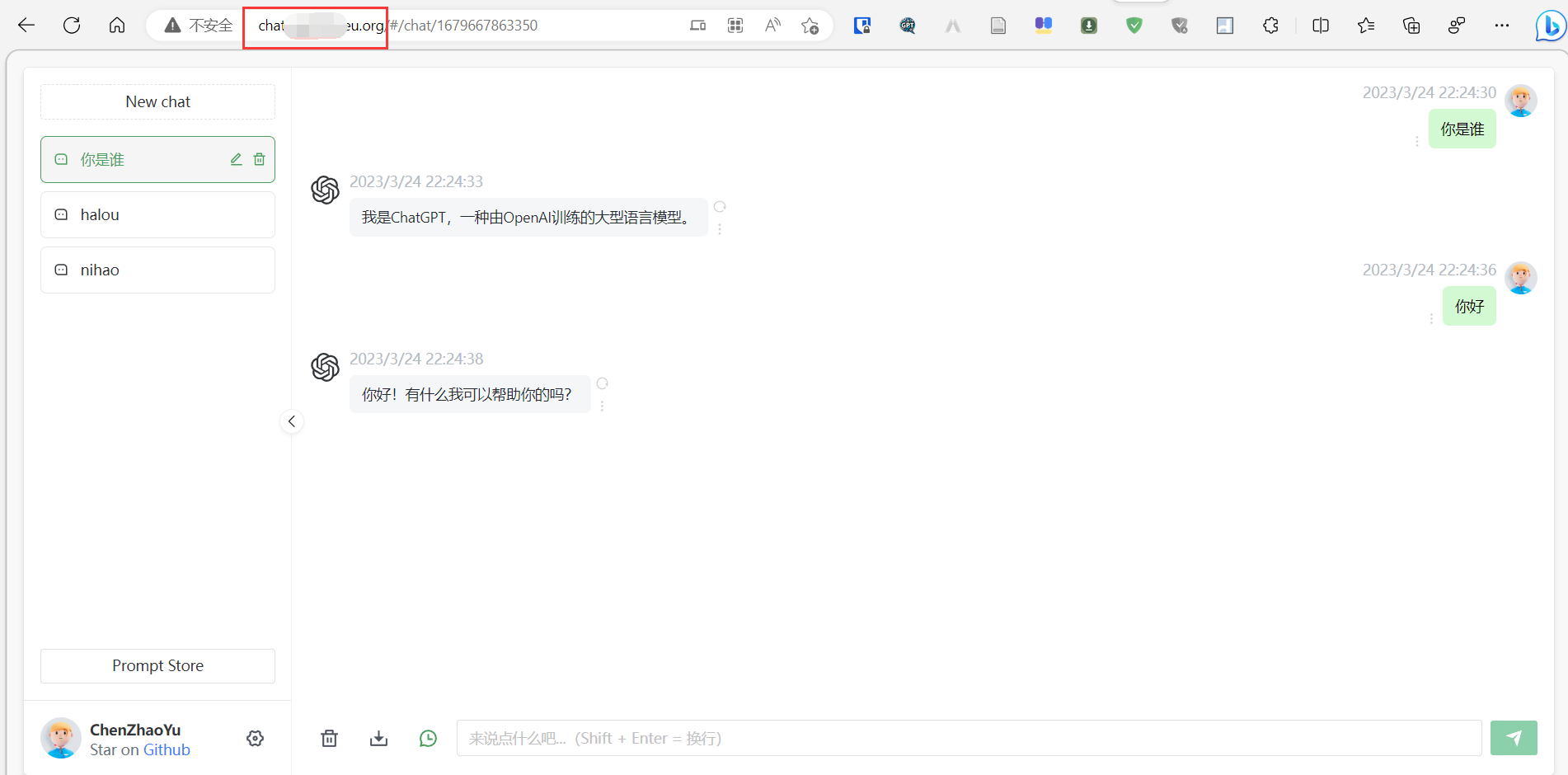The width and height of the screenshot is (1568, 775).
Task: Open more options for greeting reply
Action: (603, 406)
